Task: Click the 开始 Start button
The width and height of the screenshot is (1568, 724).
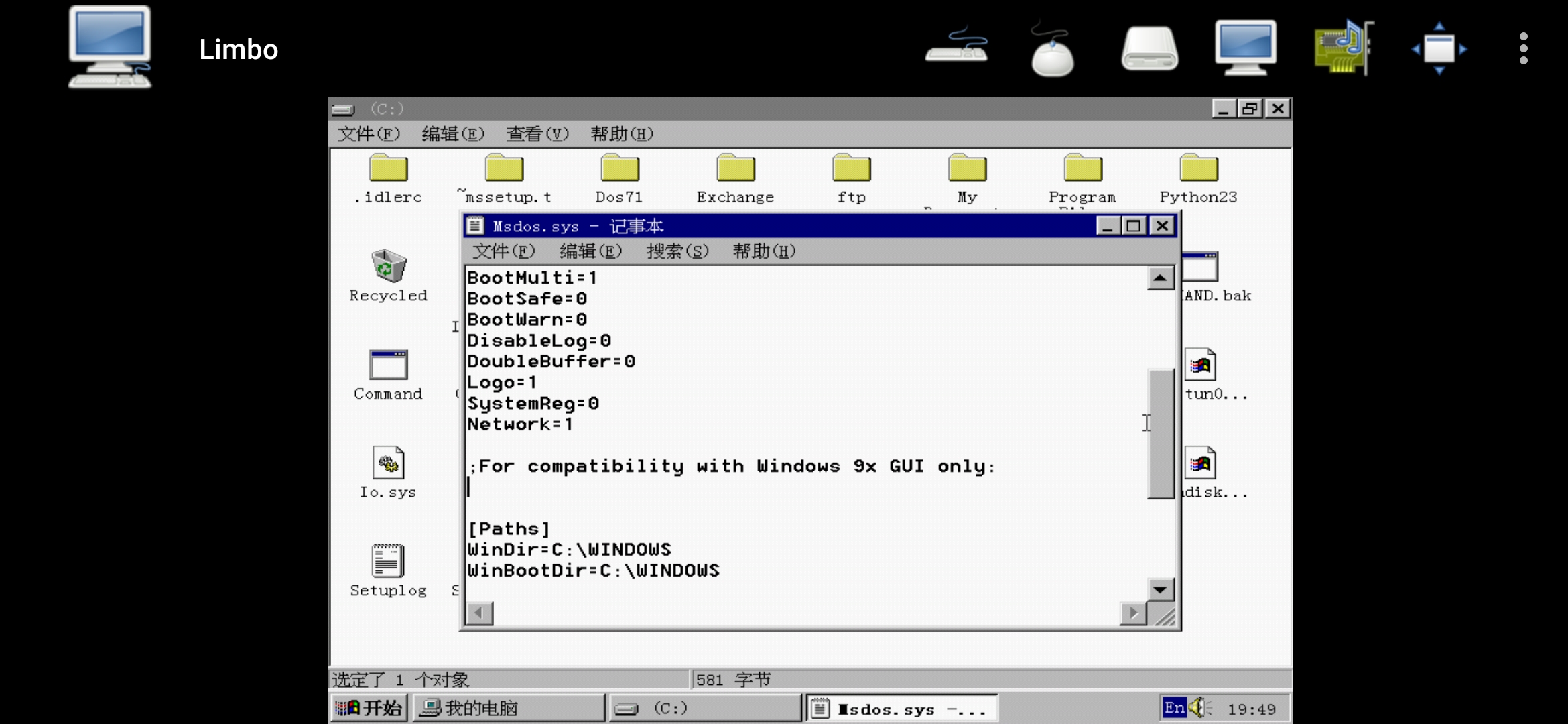Action: pyautogui.click(x=369, y=708)
